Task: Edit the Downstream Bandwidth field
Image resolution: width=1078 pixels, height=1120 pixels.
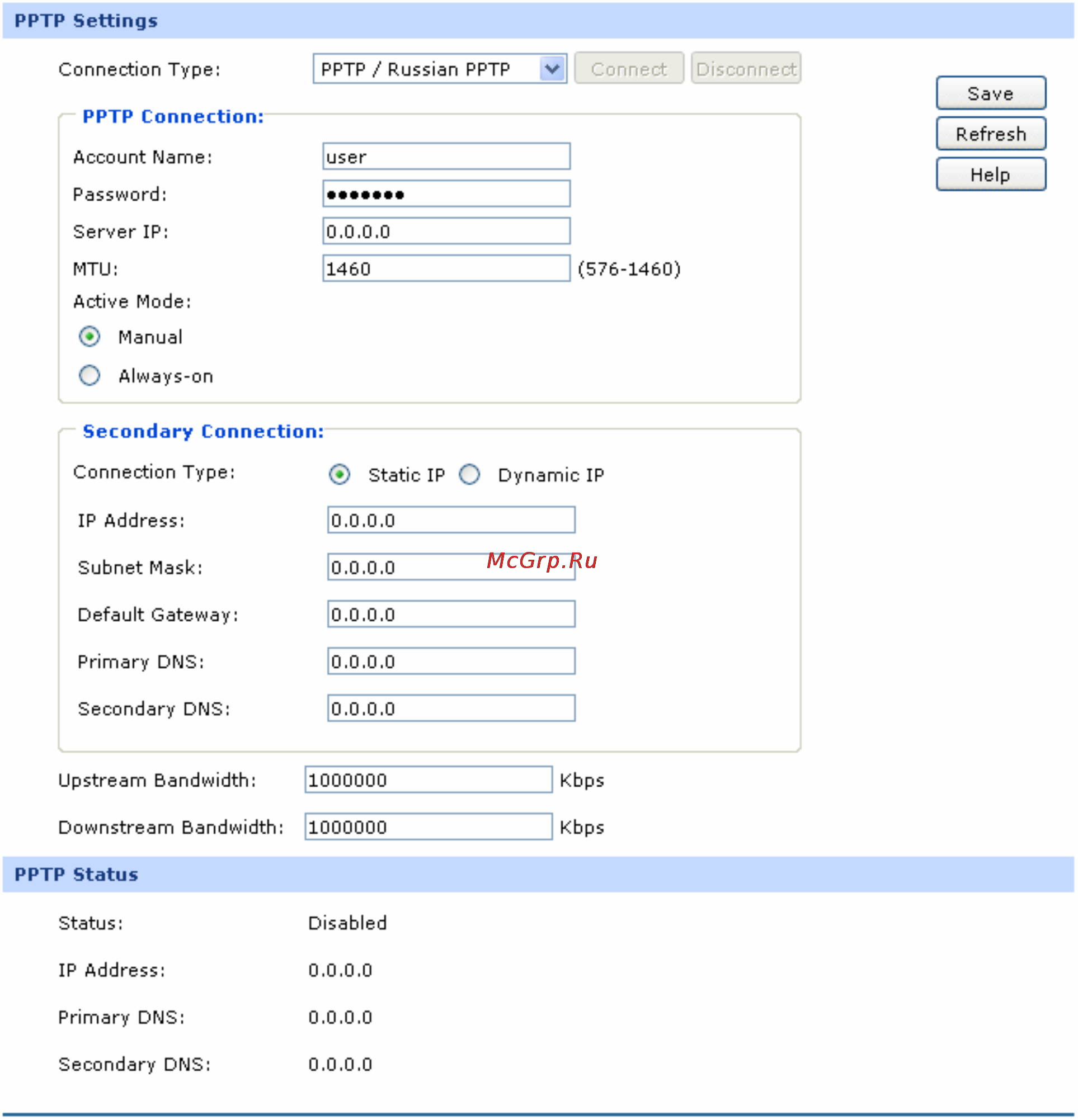Action: click(429, 827)
